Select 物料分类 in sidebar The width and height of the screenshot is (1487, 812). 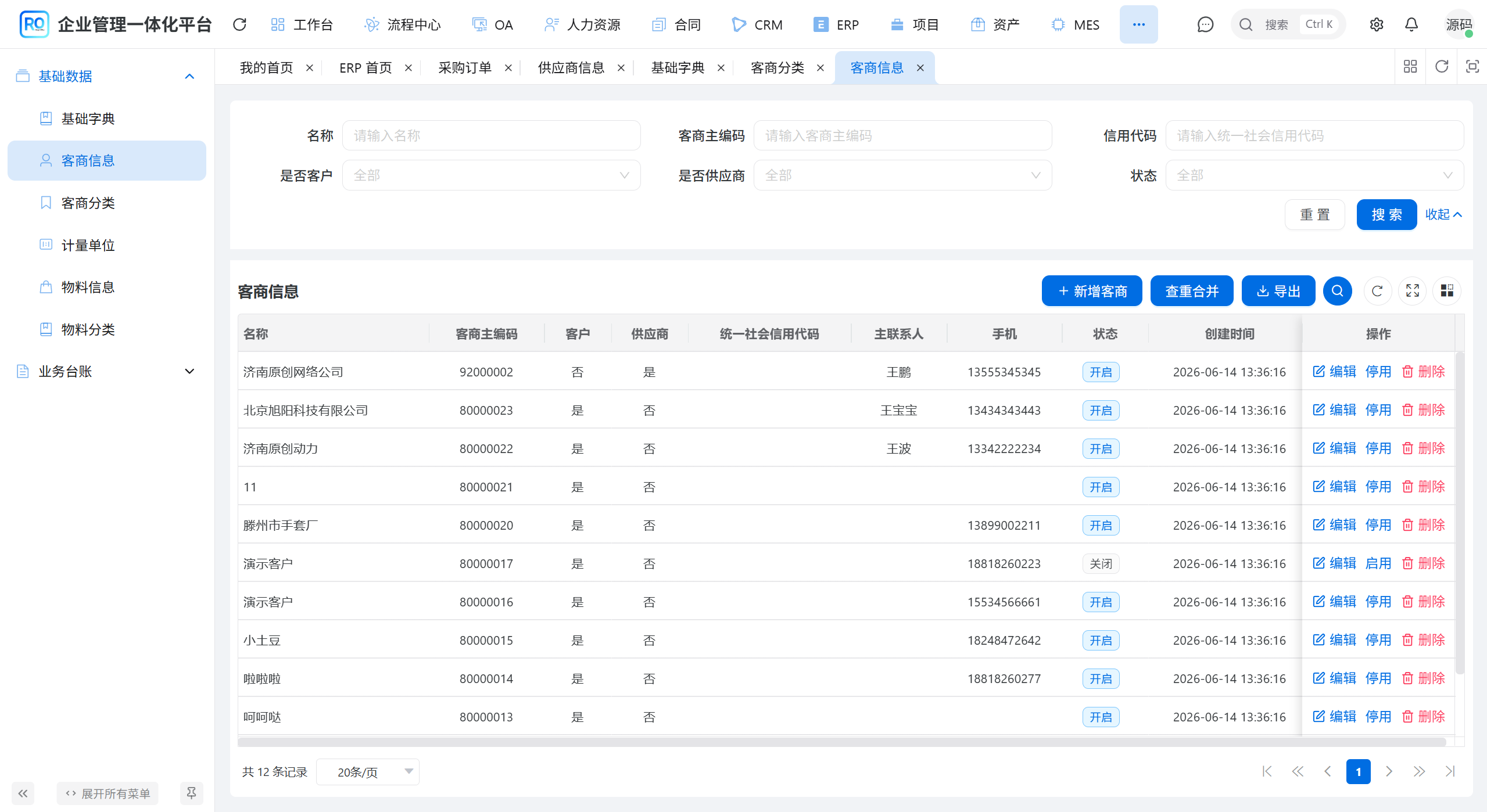point(107,329)
